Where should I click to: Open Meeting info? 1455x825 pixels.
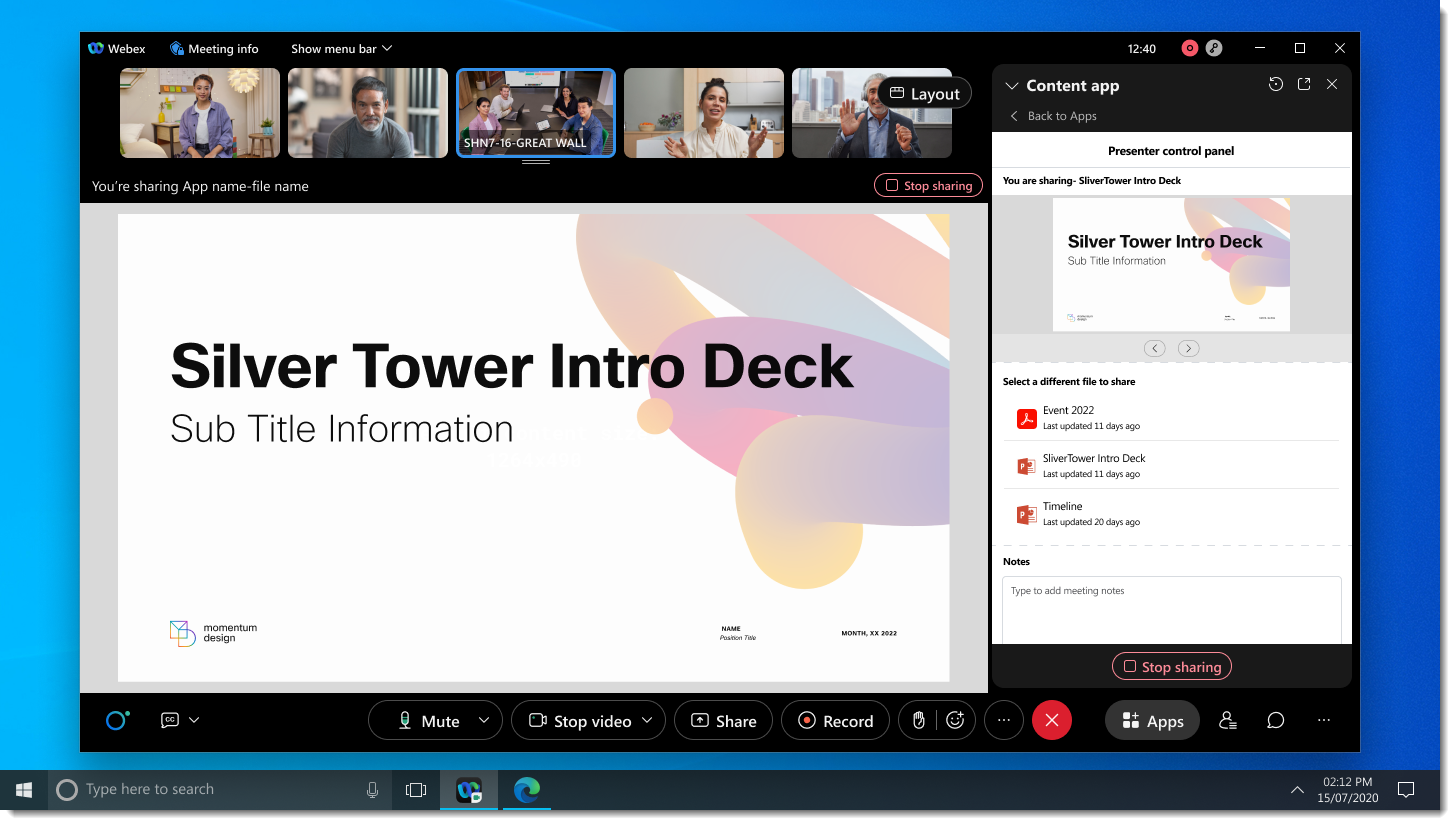click(214, 48)
